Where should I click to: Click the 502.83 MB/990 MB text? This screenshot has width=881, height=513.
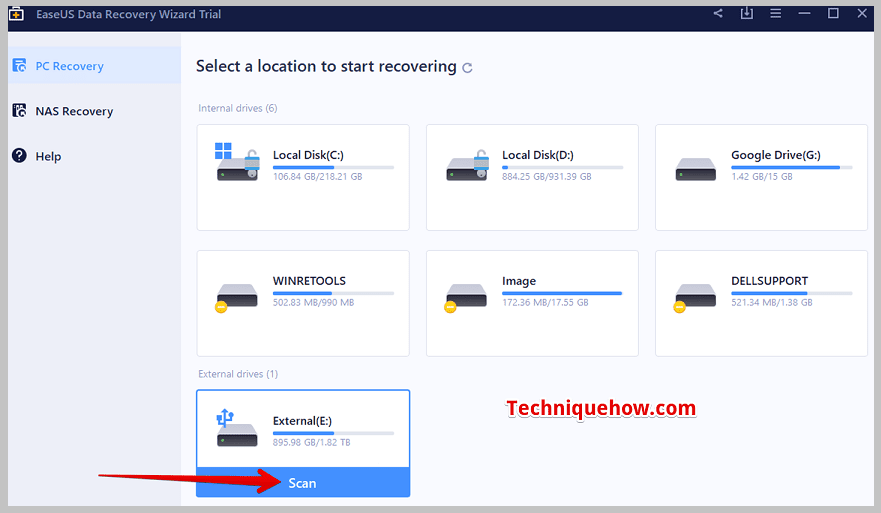pos(313,302)
